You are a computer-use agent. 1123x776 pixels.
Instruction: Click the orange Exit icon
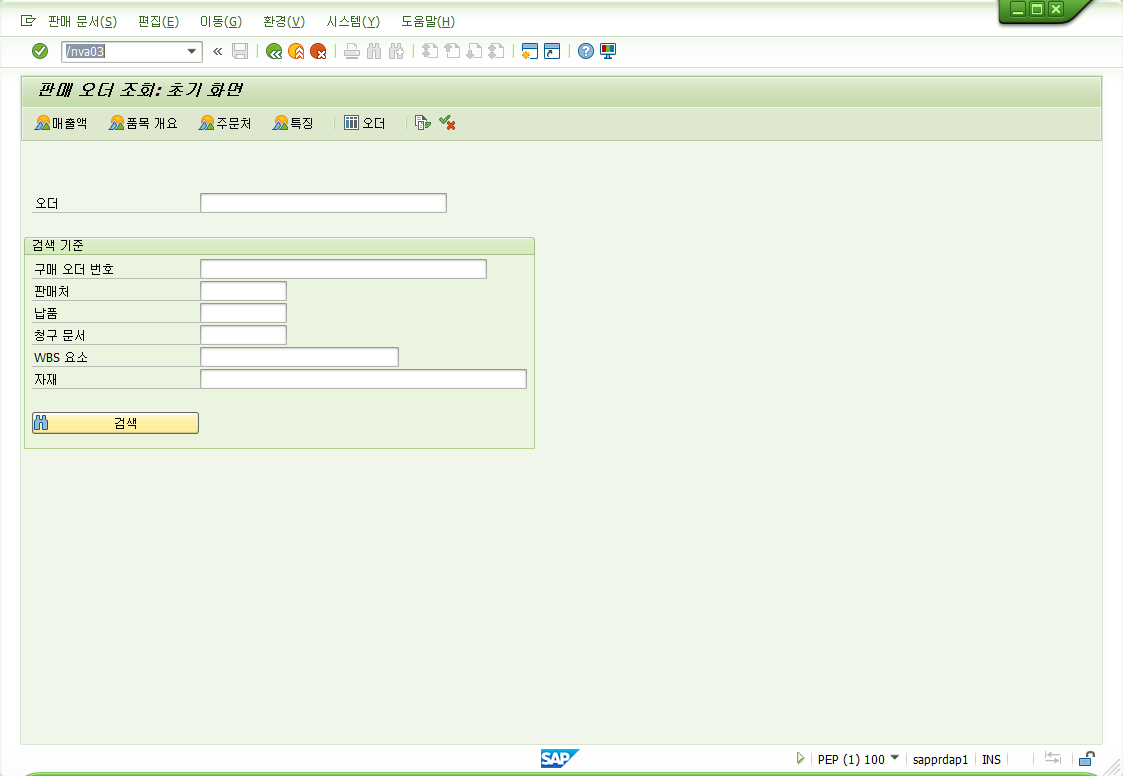pyautogui.click(x=296, y=51)
